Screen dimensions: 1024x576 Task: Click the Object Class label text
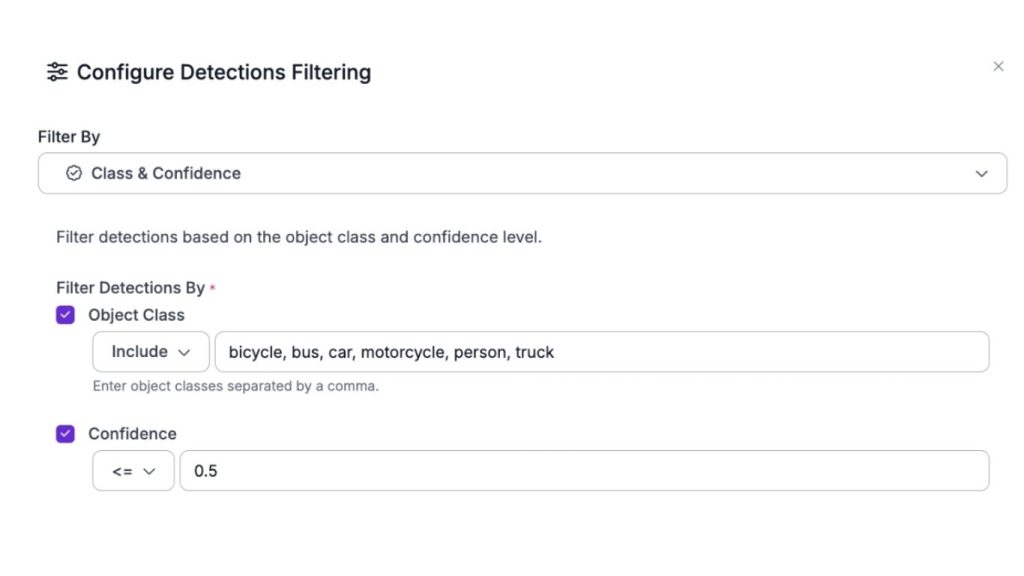pyautogui.click(x=136, y=315)
